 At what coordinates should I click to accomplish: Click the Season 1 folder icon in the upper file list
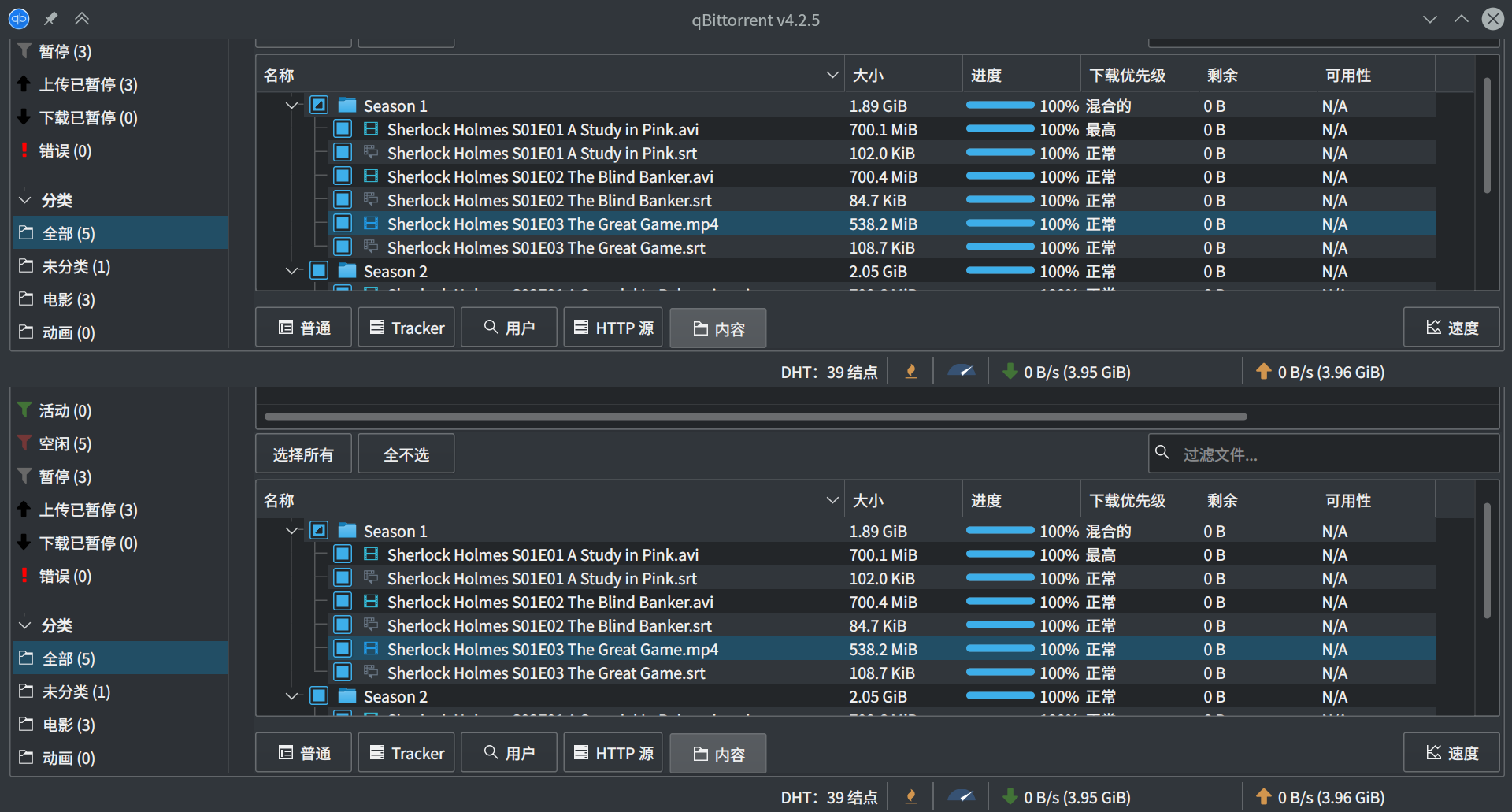click(x=347, y=105)
